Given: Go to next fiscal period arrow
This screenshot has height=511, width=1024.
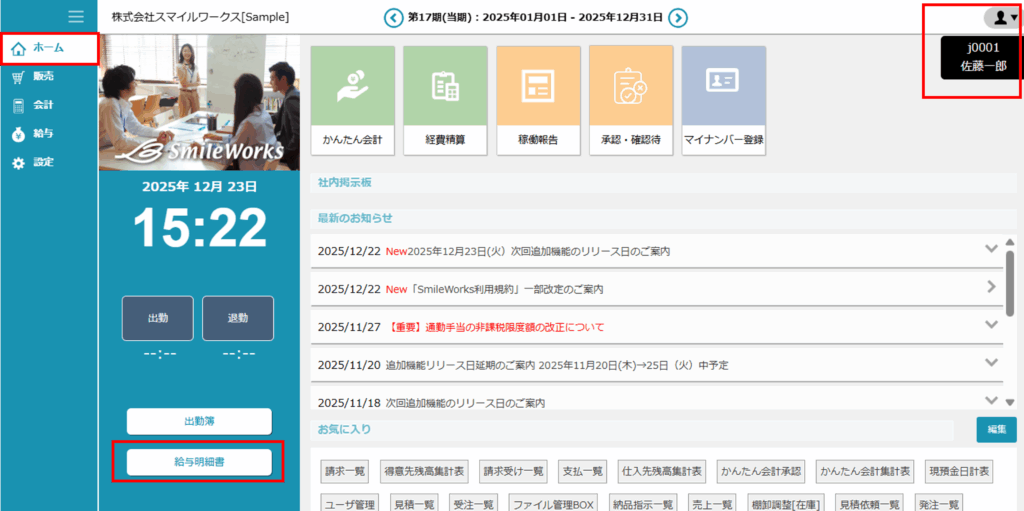Looking at the screenshot, I should pos(678,17).
